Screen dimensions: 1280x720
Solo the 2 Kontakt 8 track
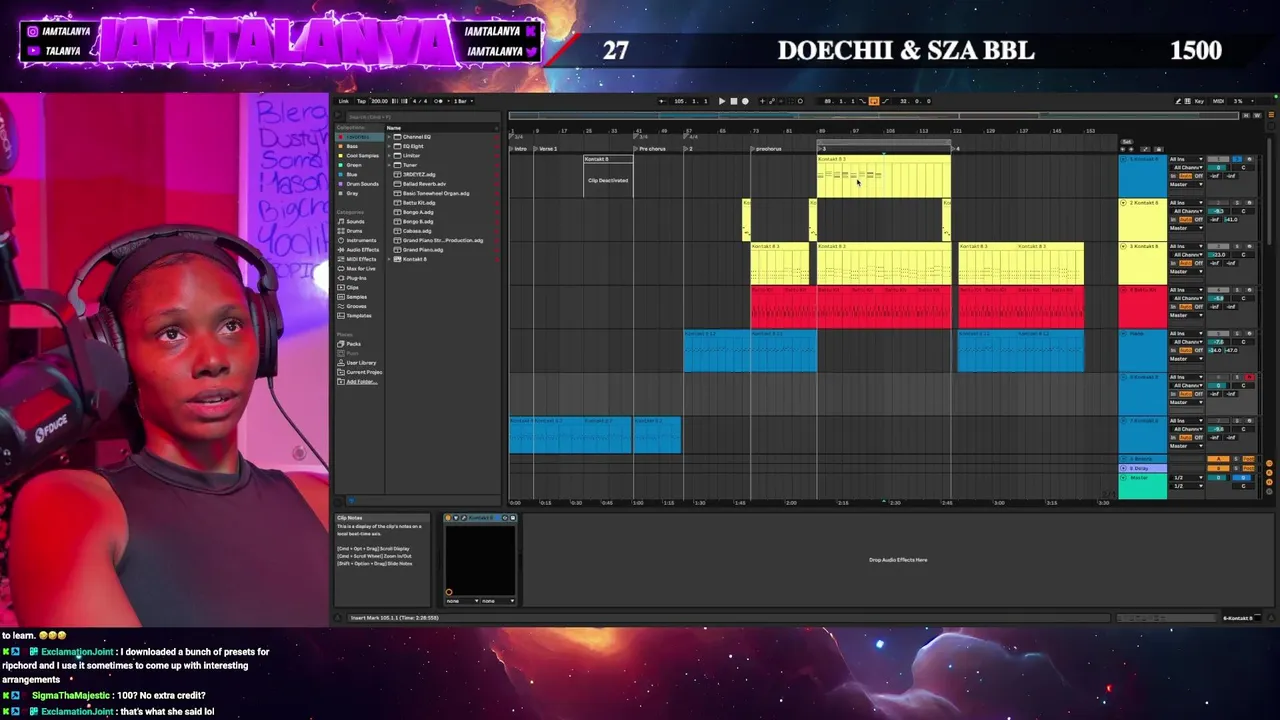(x=1236, y=203)
